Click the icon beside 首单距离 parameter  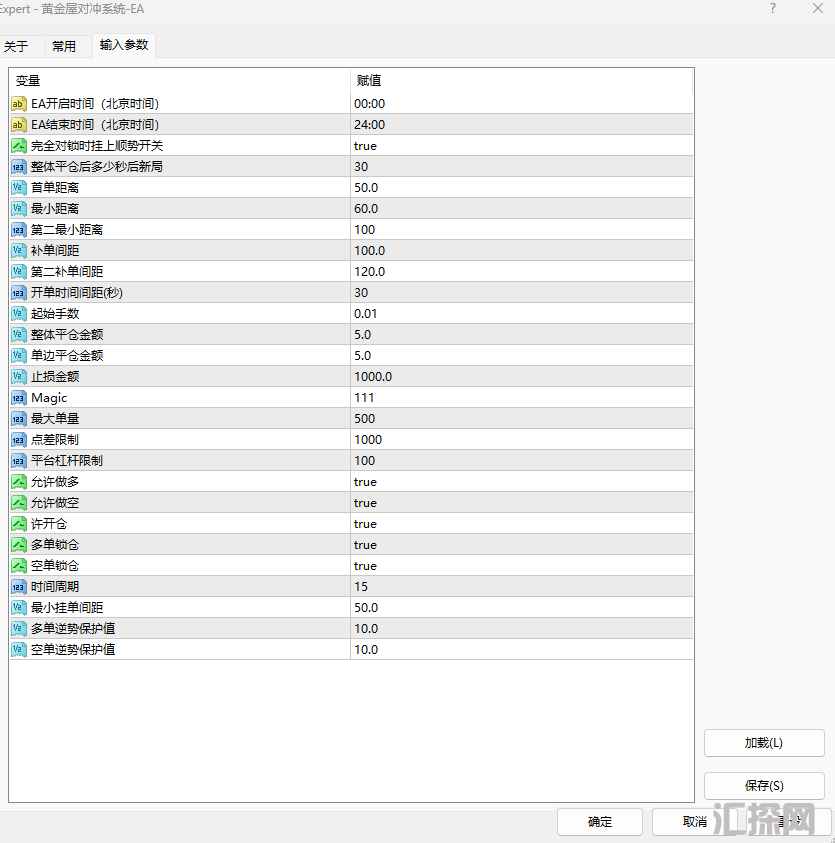[x=19, y=188]
